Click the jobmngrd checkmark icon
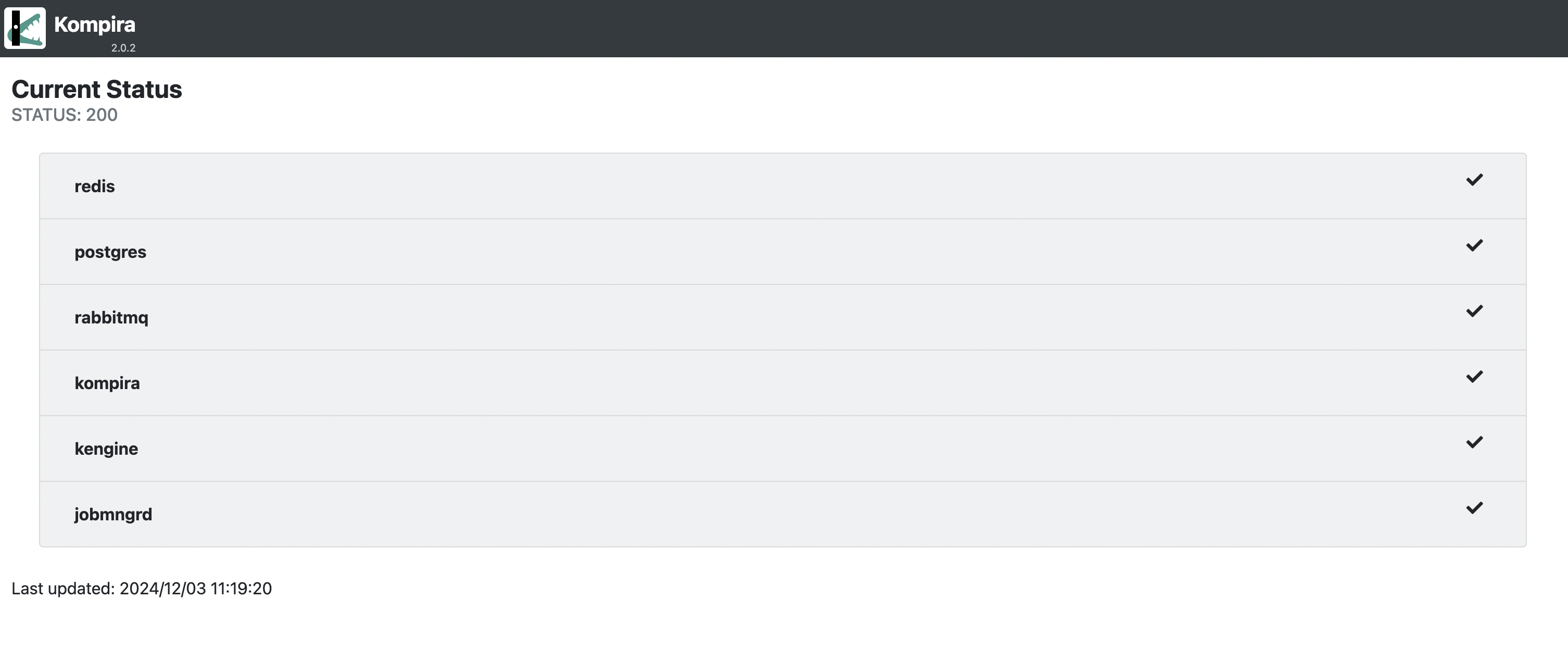 [x=1474, y=508]
